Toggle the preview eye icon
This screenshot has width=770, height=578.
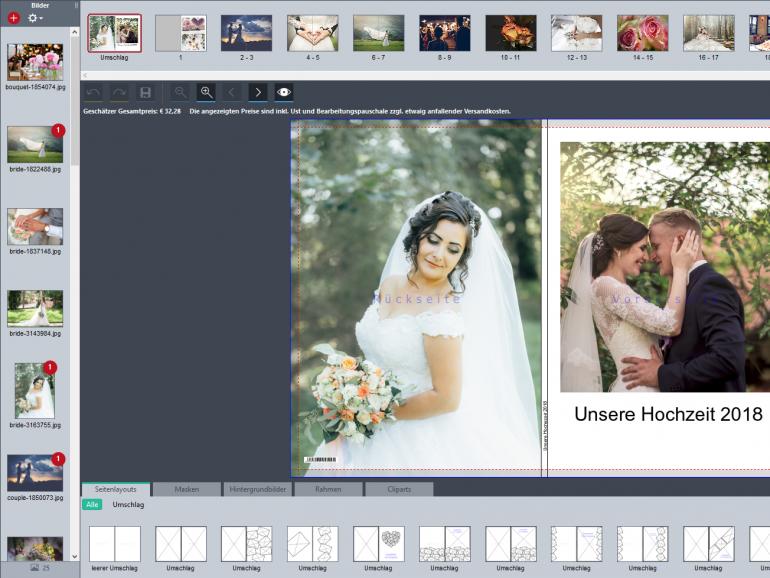click(284, 92)
